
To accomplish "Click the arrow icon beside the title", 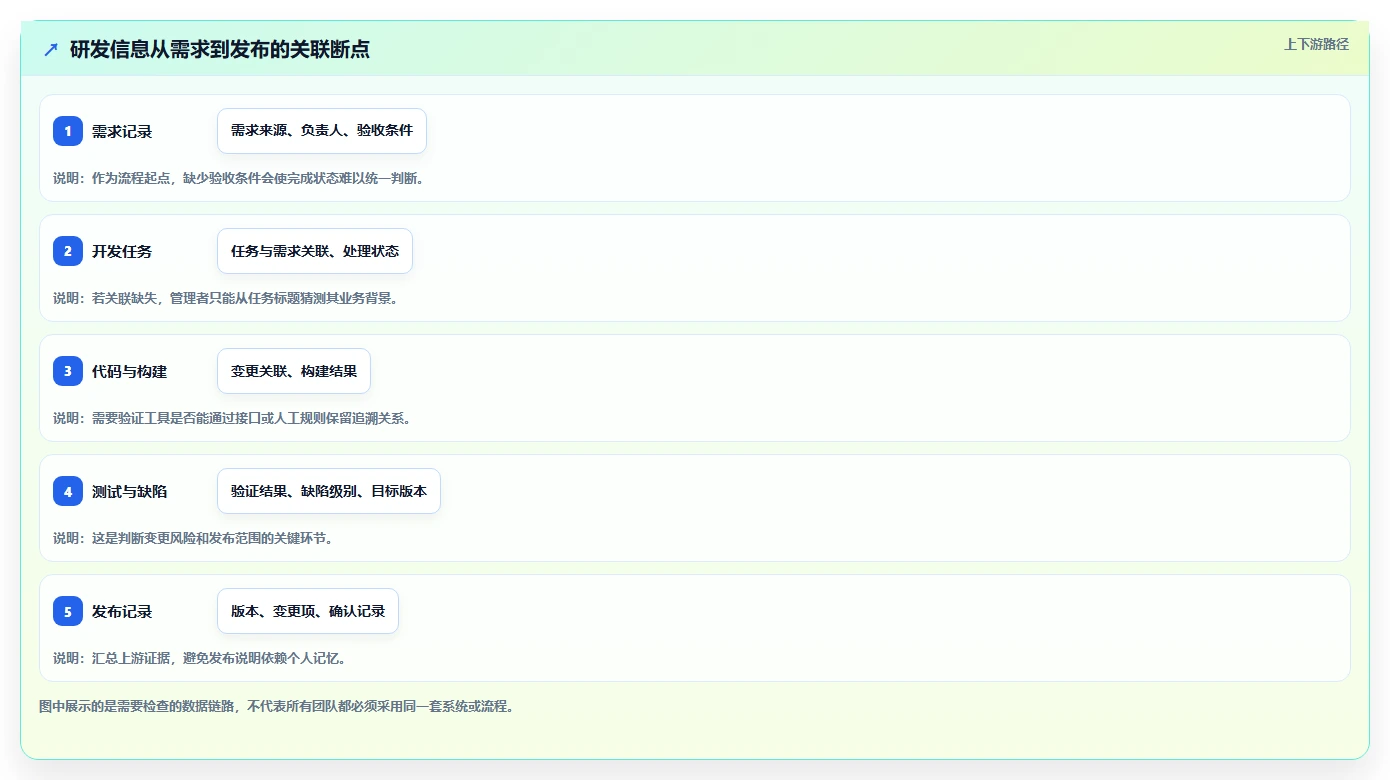I will (x=51, y=49).
